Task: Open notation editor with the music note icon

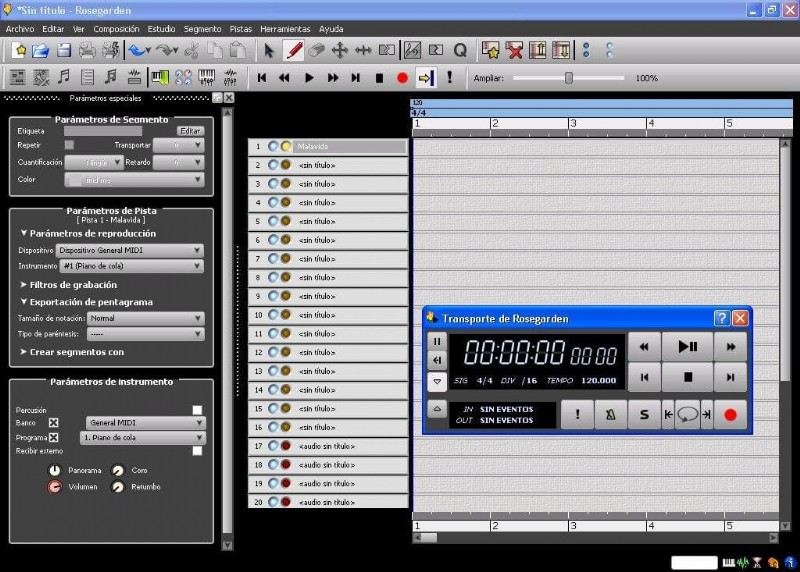Action: click(64, 78)
